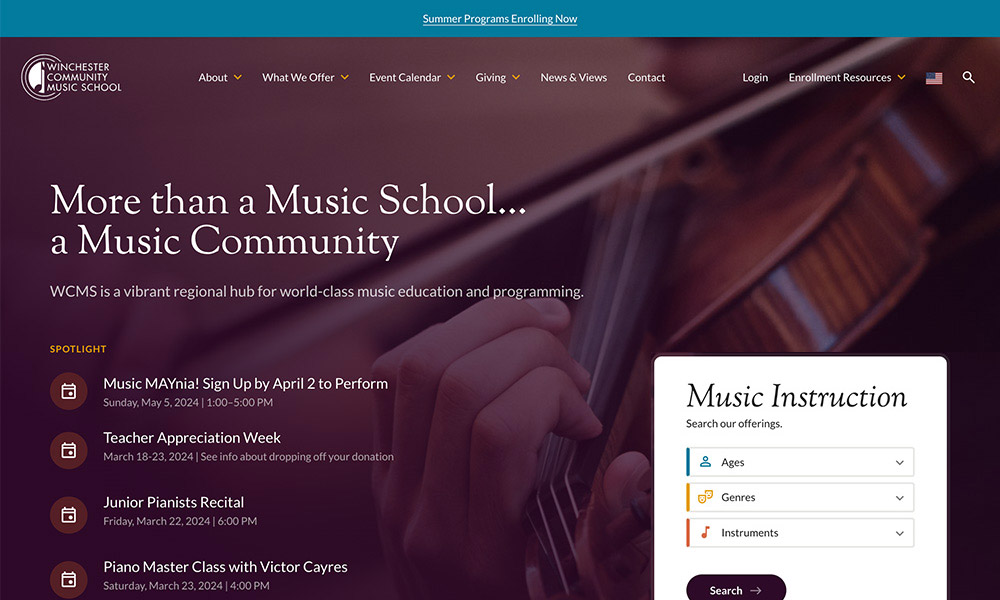The image size is (1000, 600).
Task: Expand the Ages dropdown
Action: pyautogui.click(x=800, y=462)
